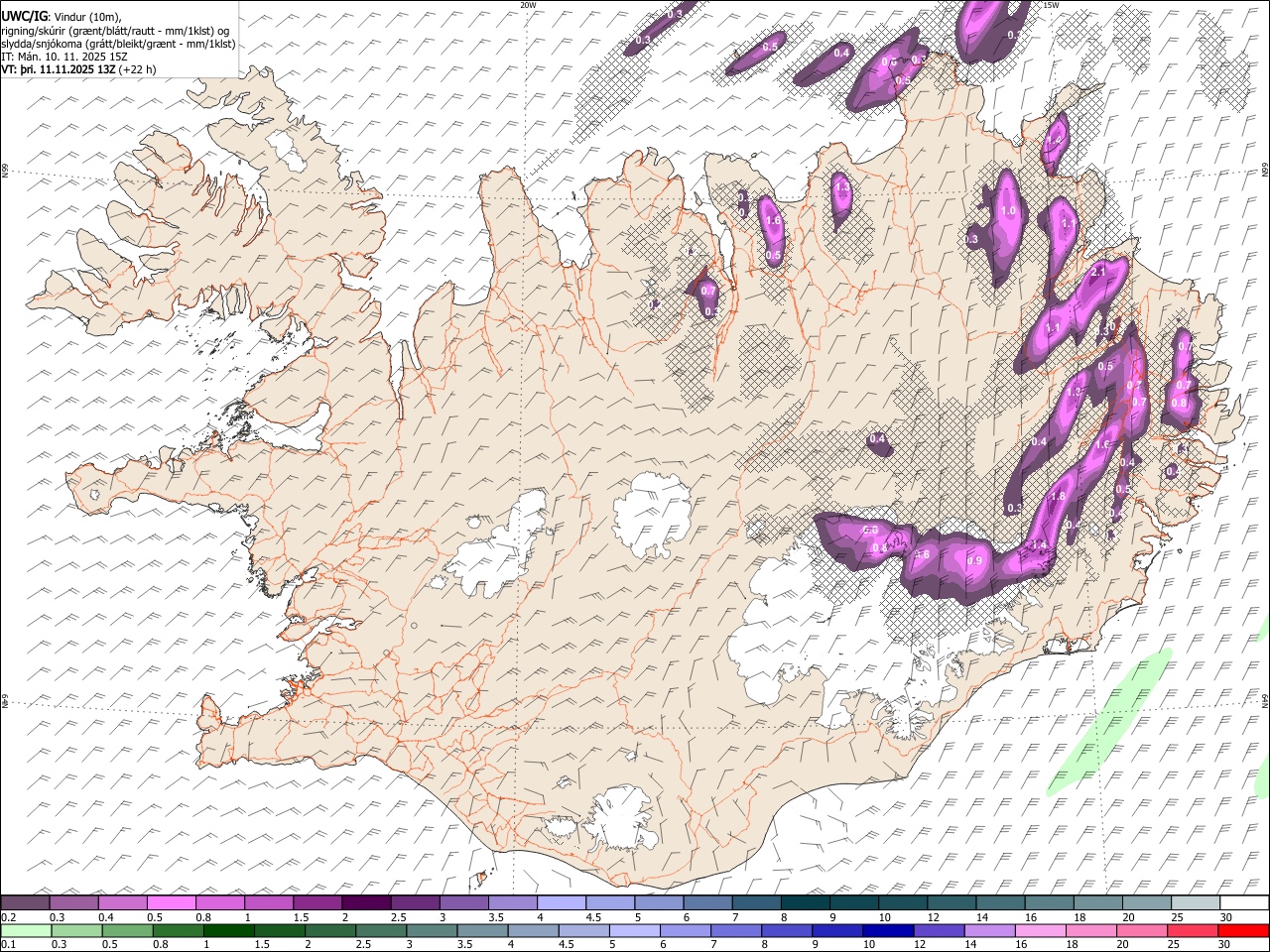Select the darkest purple 2 swatch in upper legend

point(366,903)
